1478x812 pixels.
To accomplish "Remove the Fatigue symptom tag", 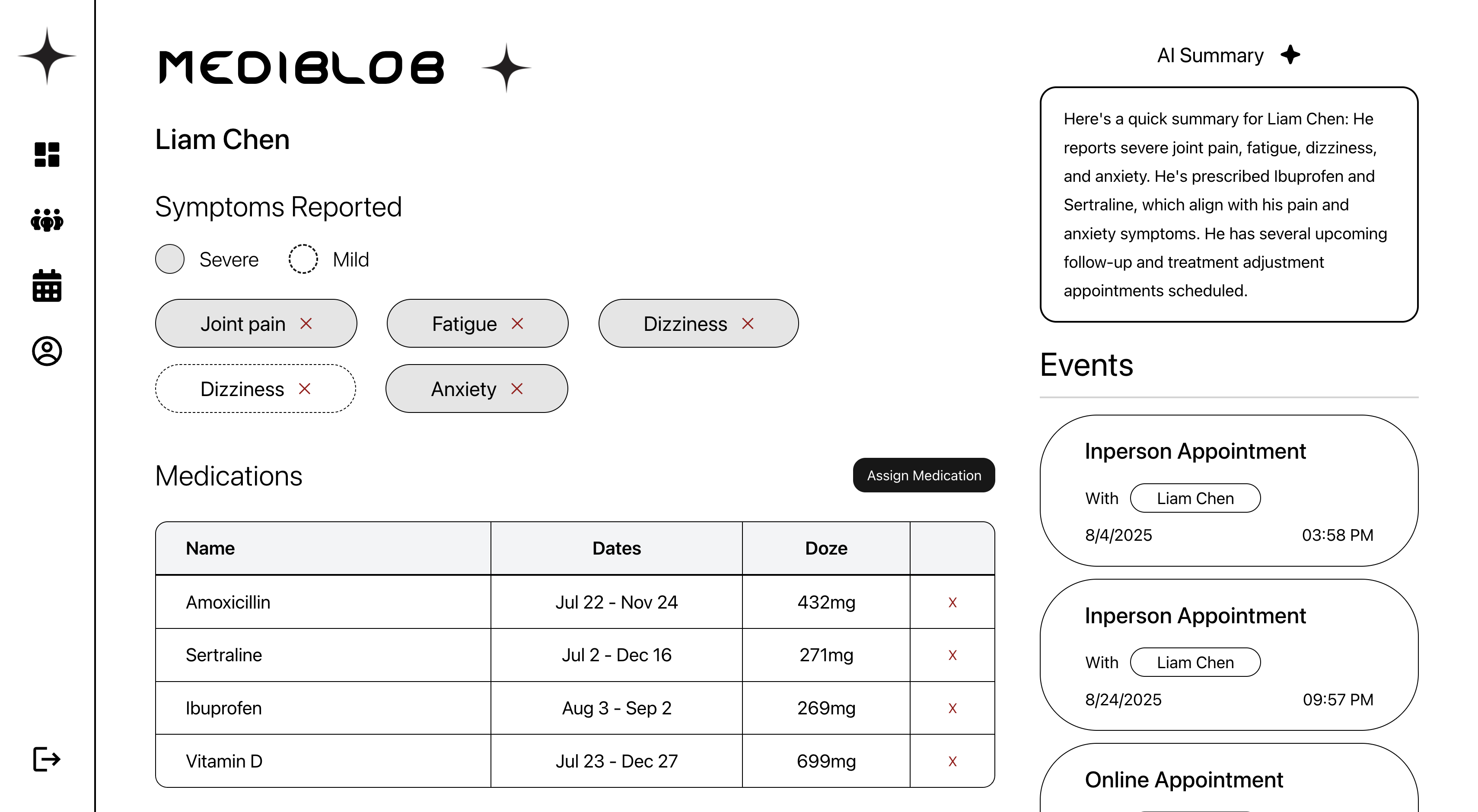I will pyautogui.click(x=518, y=324).
